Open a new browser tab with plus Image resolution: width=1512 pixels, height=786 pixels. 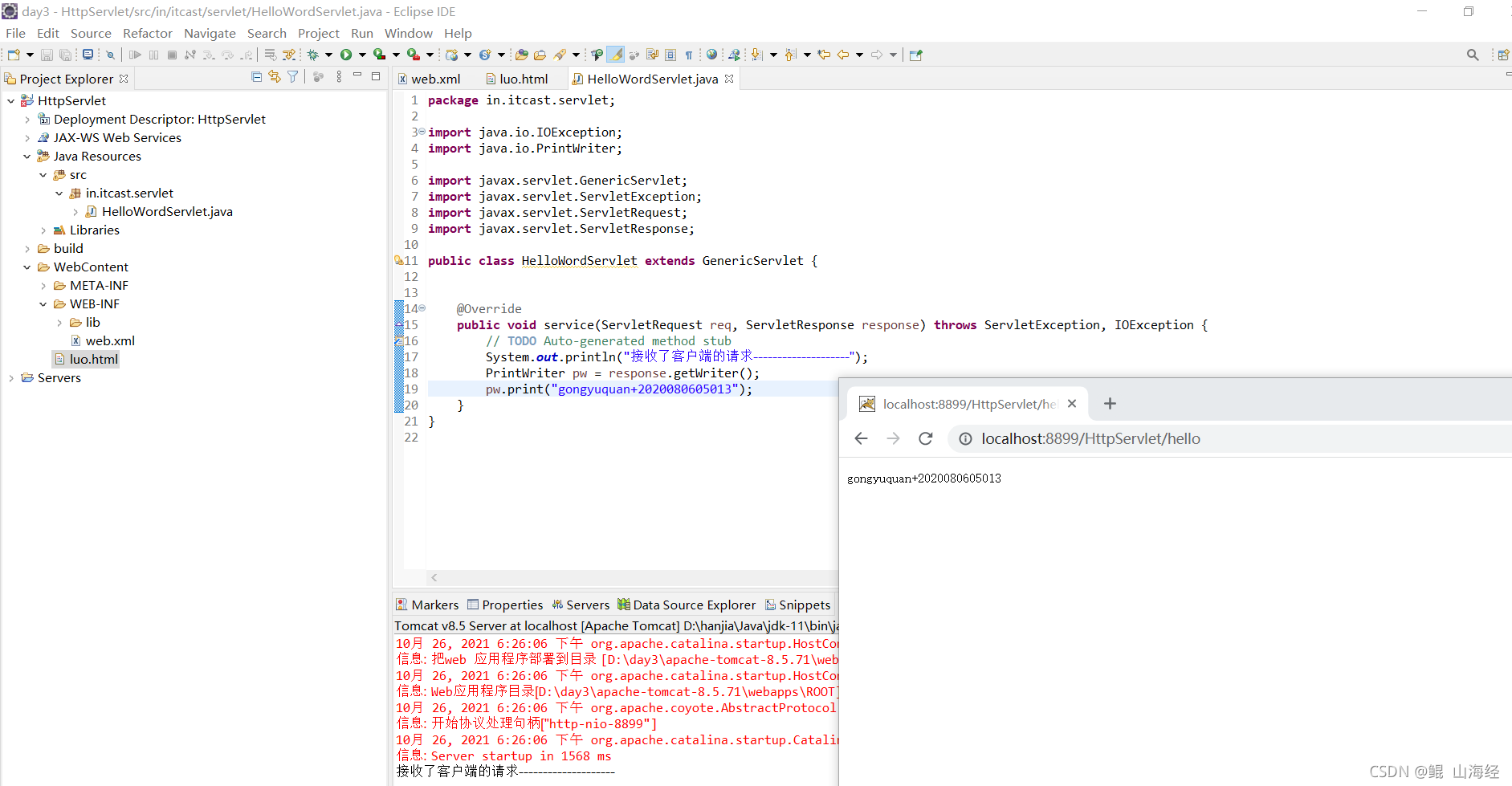click(x=1110, y=404)
